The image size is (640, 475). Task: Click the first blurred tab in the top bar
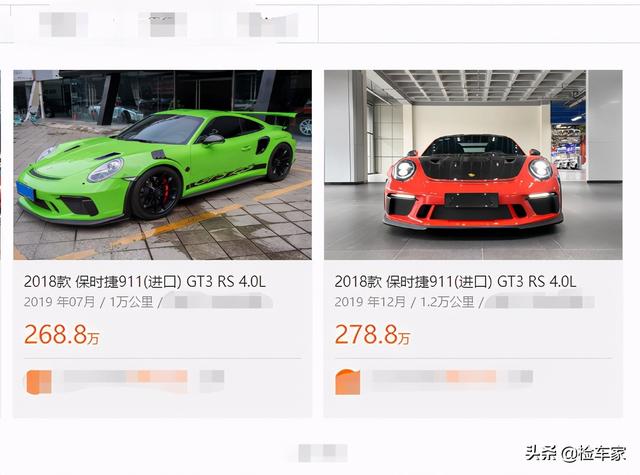point(63,24)
